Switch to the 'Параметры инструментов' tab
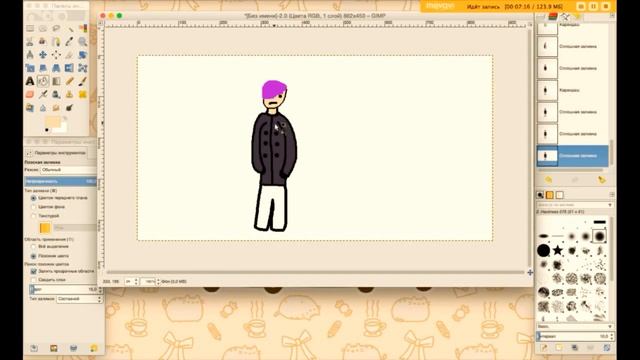 pyautogui.click(x=56, y=153)
